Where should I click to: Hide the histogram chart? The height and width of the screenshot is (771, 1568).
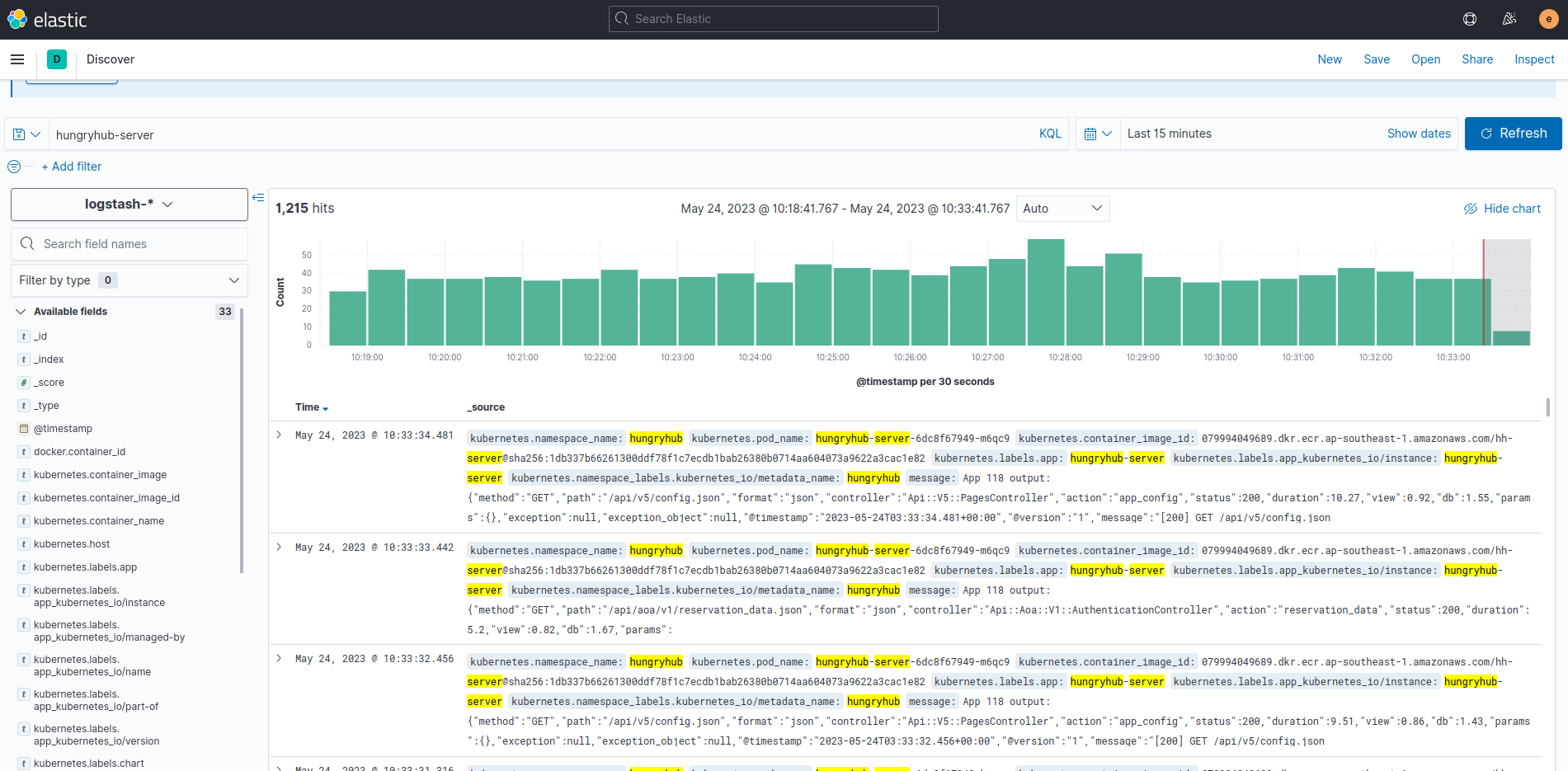pyautogui.click(x=1502, y=209)
